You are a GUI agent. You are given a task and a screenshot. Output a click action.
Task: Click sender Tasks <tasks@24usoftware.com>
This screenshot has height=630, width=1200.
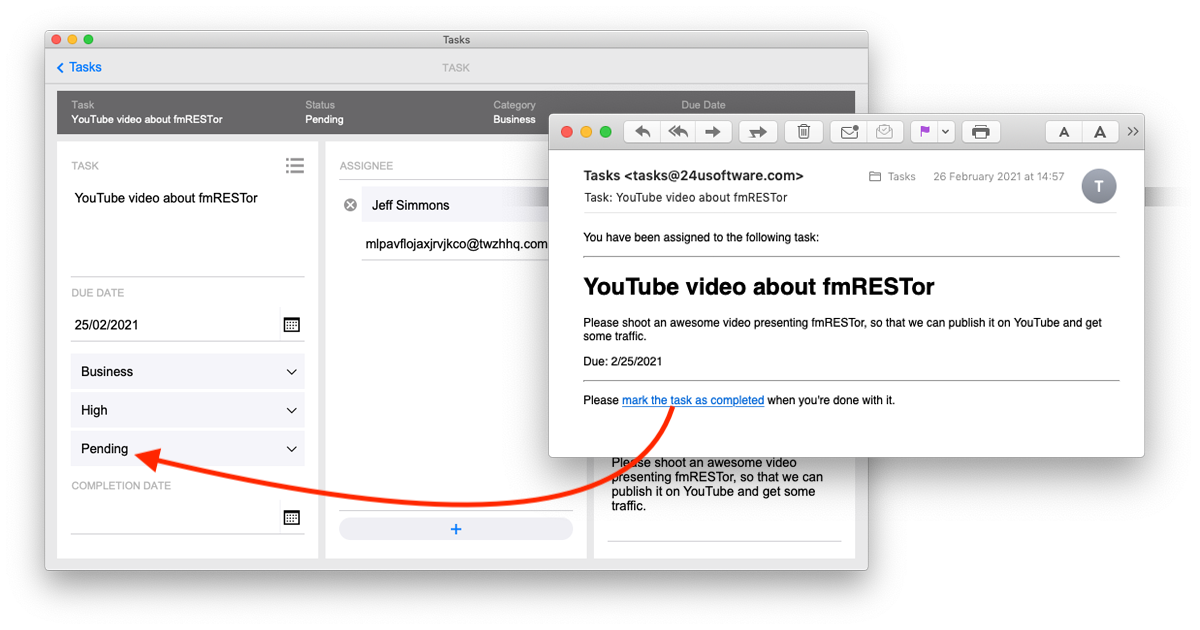(x=694, y=176)
